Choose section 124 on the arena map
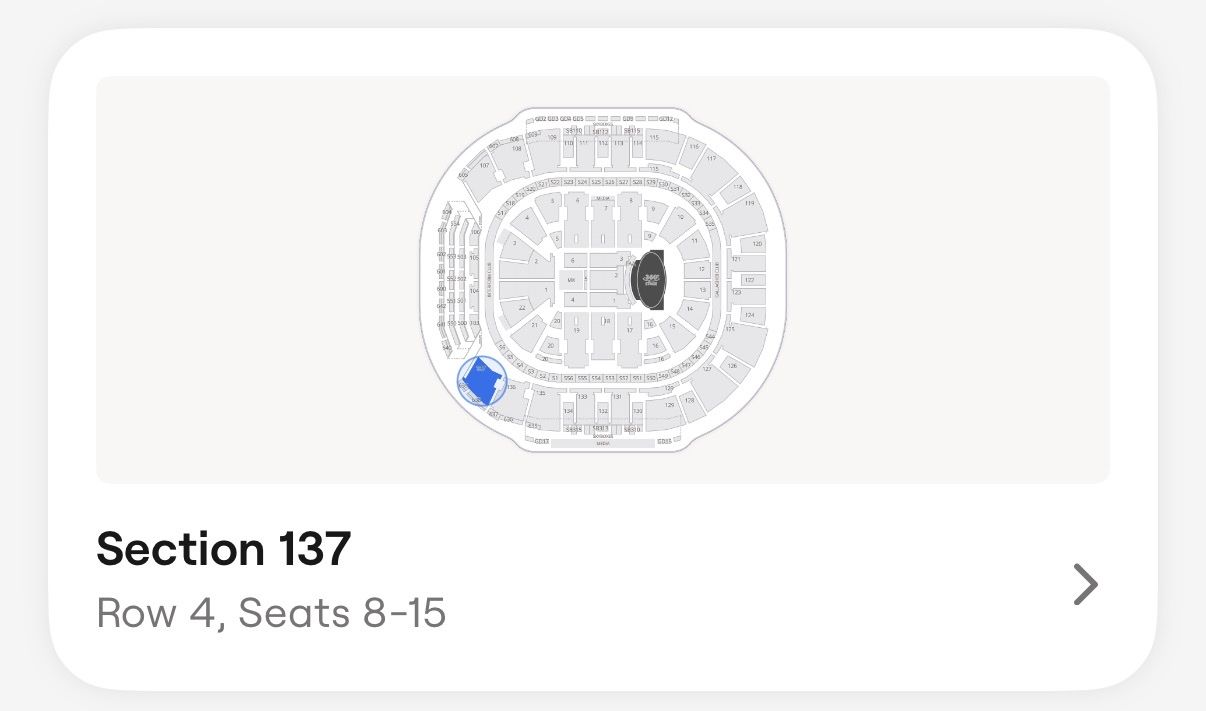 coord(750,315)
